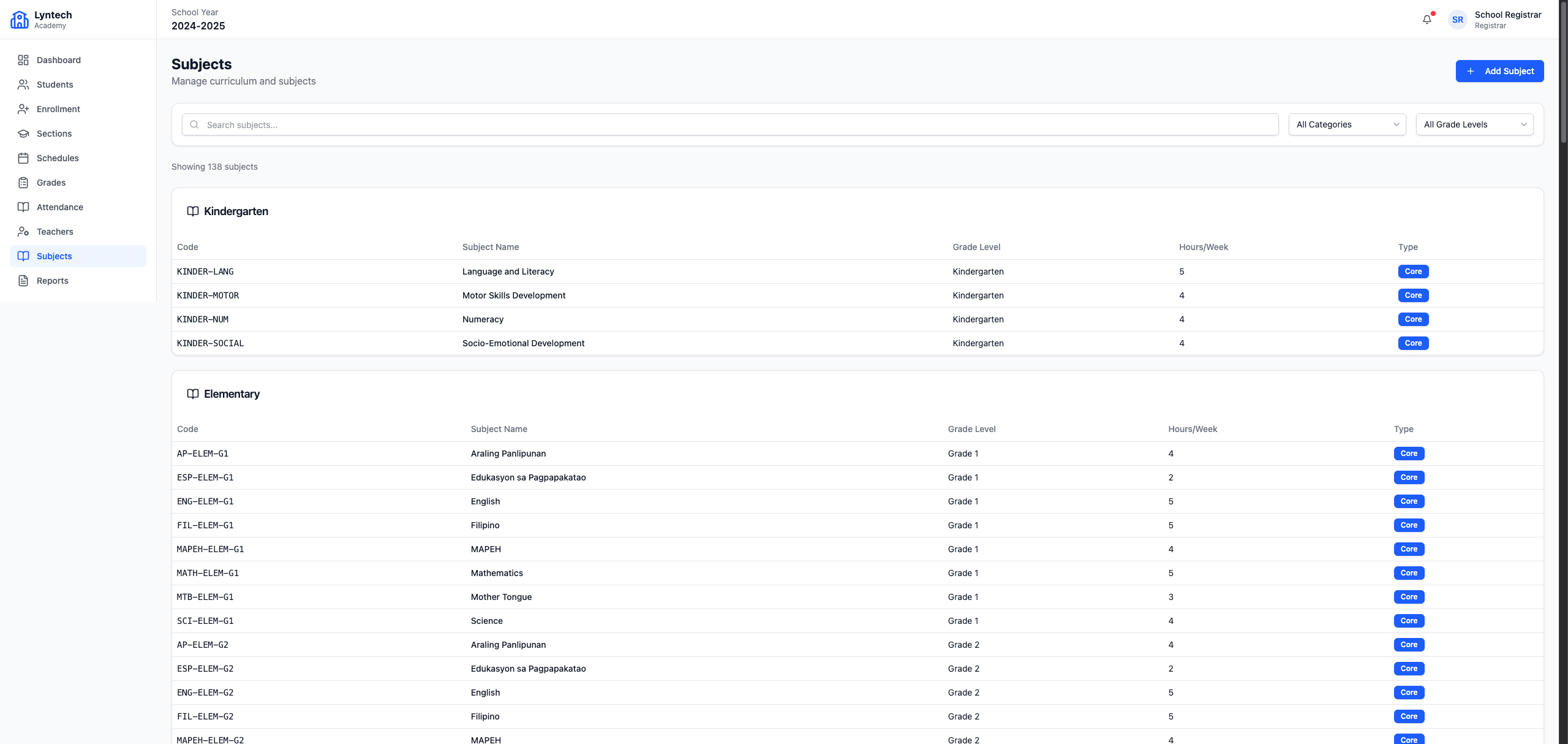
Task: Click the Mother Tongue subject name
Action: (501, 597)
